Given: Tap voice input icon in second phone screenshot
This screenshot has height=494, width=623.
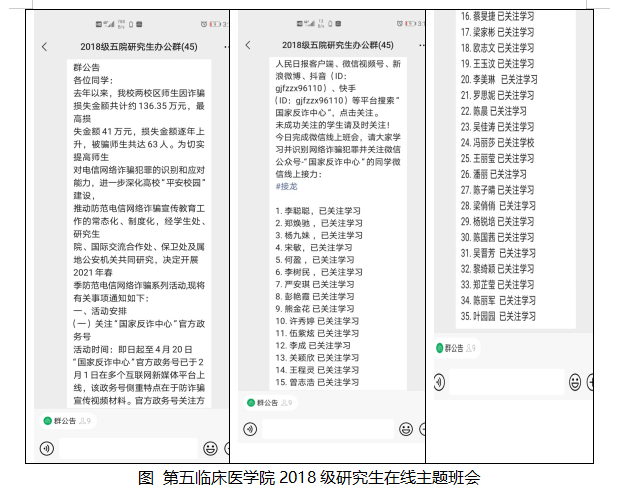Looking at the screenshot, I should point(250,429).
